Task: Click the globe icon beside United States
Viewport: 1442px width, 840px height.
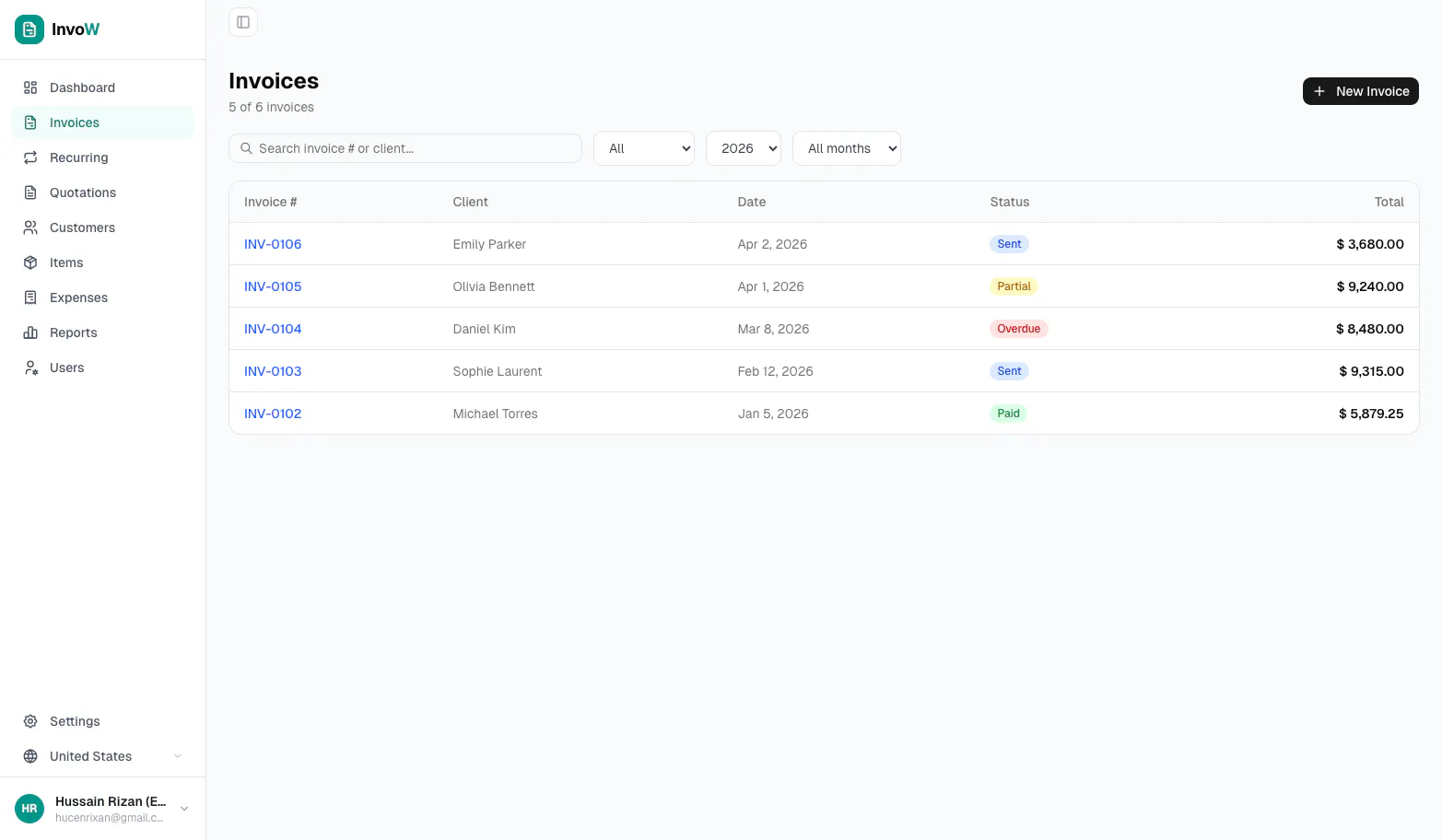Action: pos(30,756)
